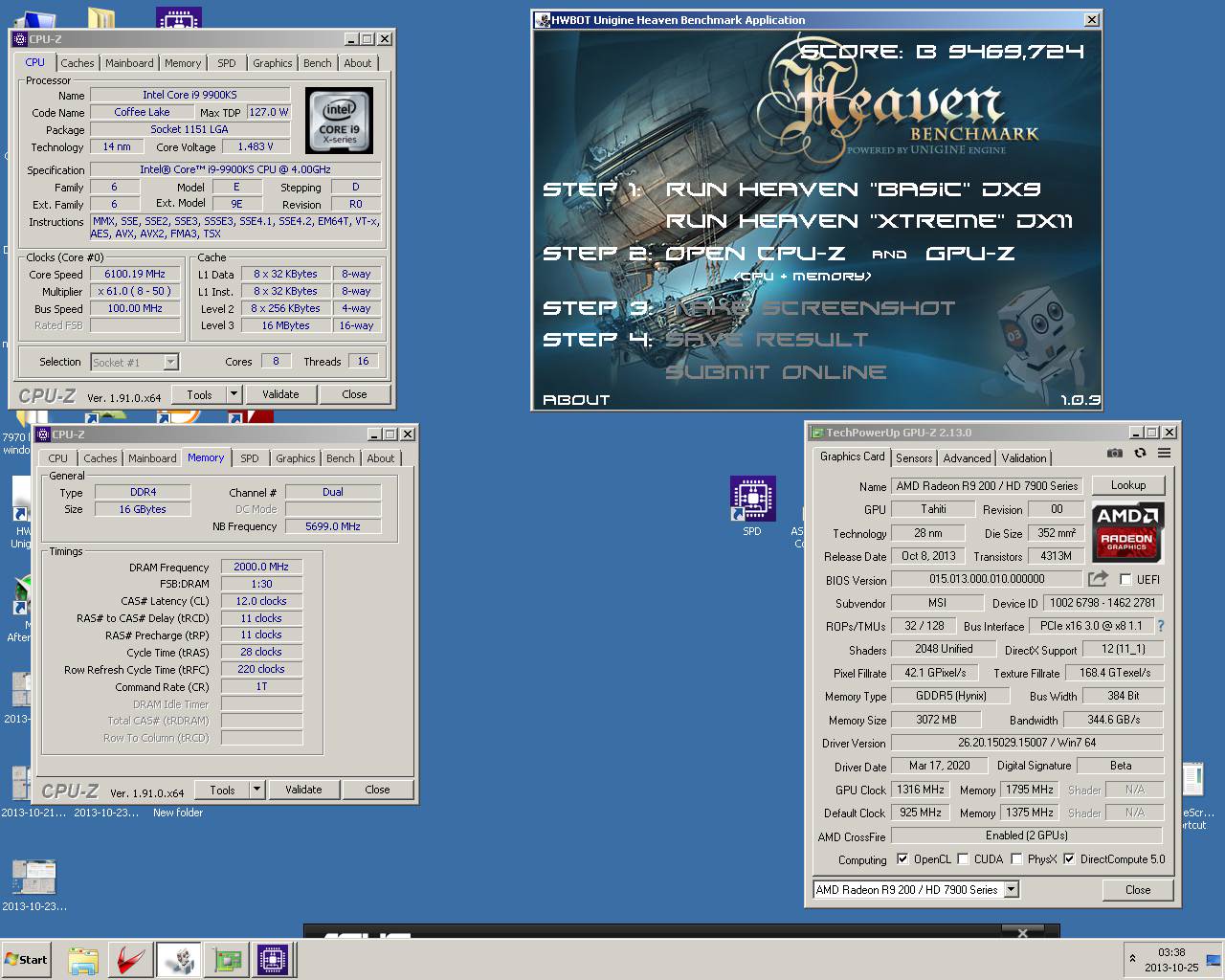Open the Start menu
1225x980 pixels.
pos(27,960)
